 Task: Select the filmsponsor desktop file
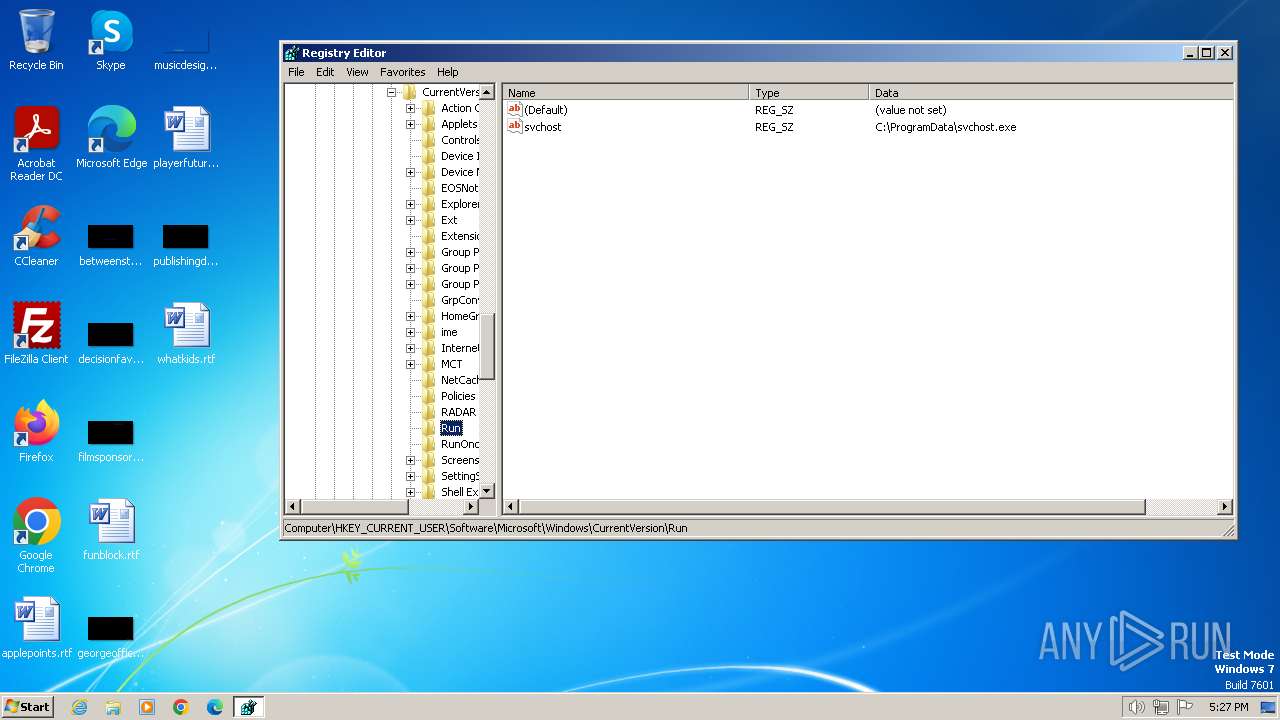click(x=111, y=441)
